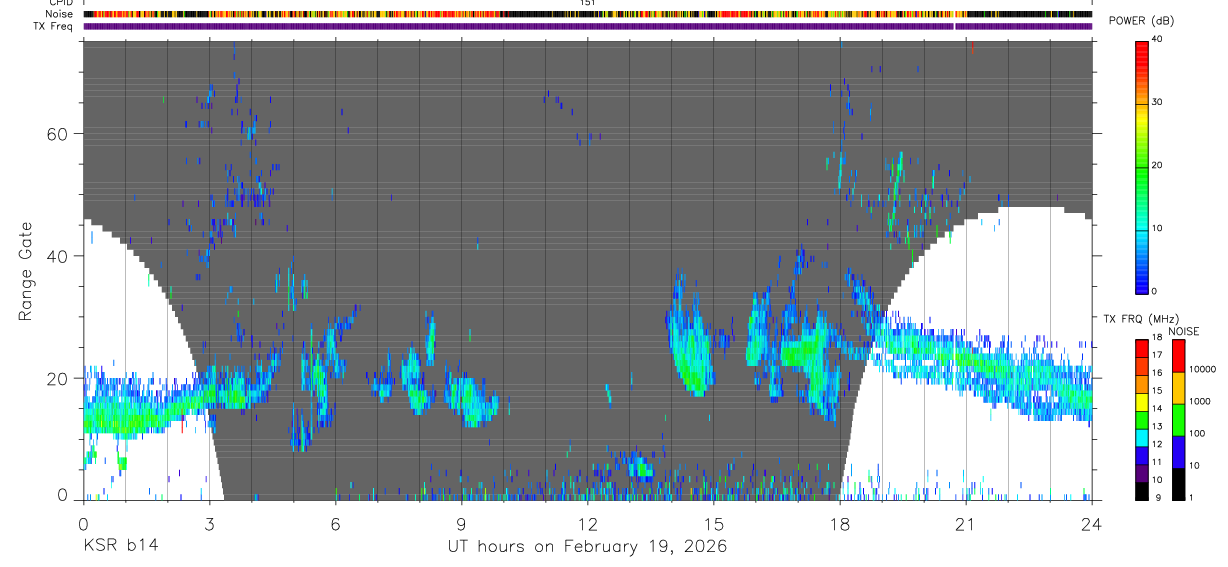Click the multicolored Noise strip above the plot
This screenshot has height=567, width=1228.
pyautogui.click(x=587, y=14)
